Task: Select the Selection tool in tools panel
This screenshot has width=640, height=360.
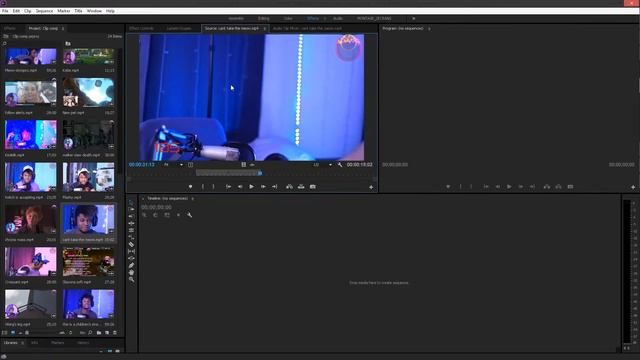Action: click(131, 202)
